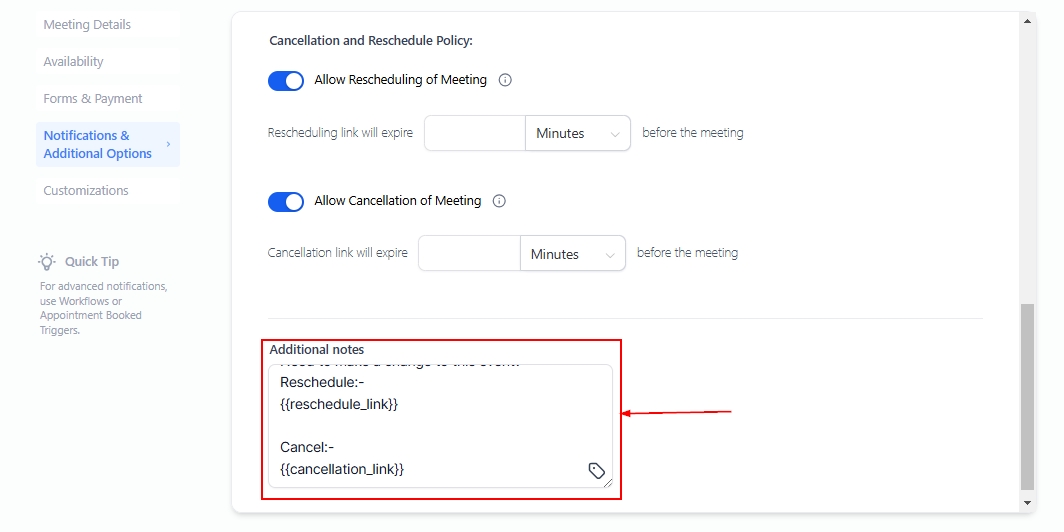Screen dimensions: 1064x532
Task: Click the scrollbar up arrow
Action: point(1028,20)
